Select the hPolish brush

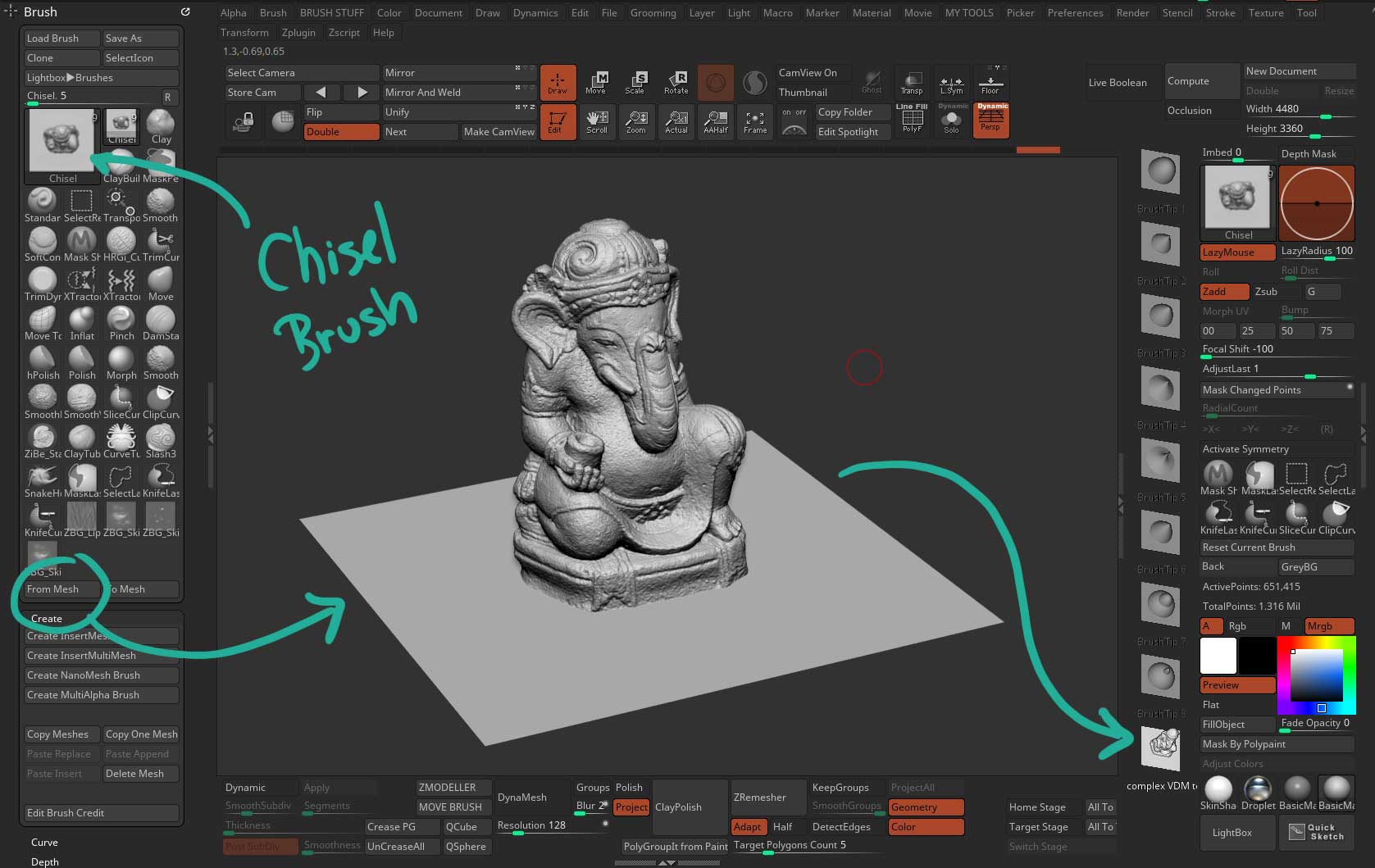coord(42,362)
